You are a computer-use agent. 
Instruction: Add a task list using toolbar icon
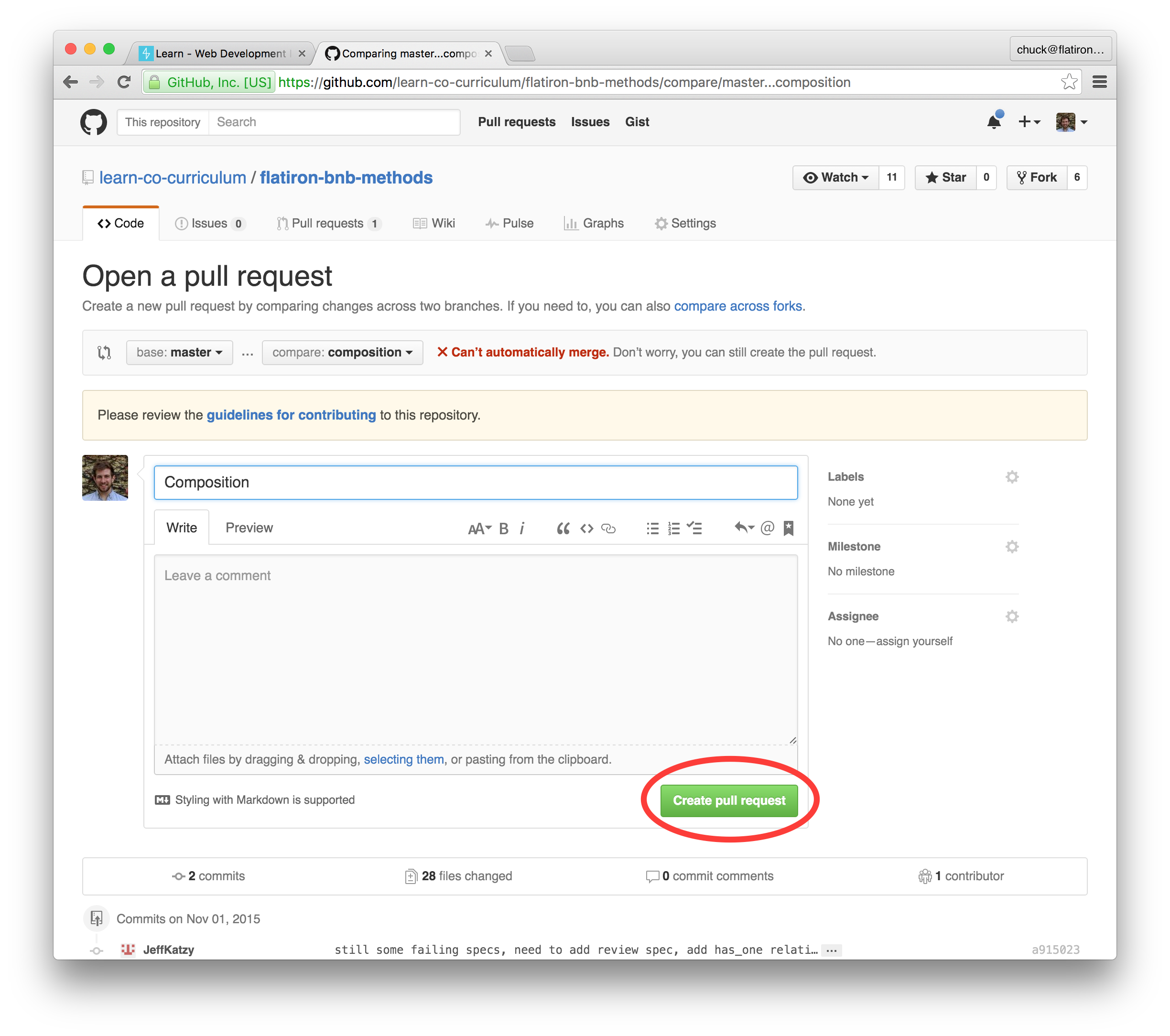pos(694,529)
